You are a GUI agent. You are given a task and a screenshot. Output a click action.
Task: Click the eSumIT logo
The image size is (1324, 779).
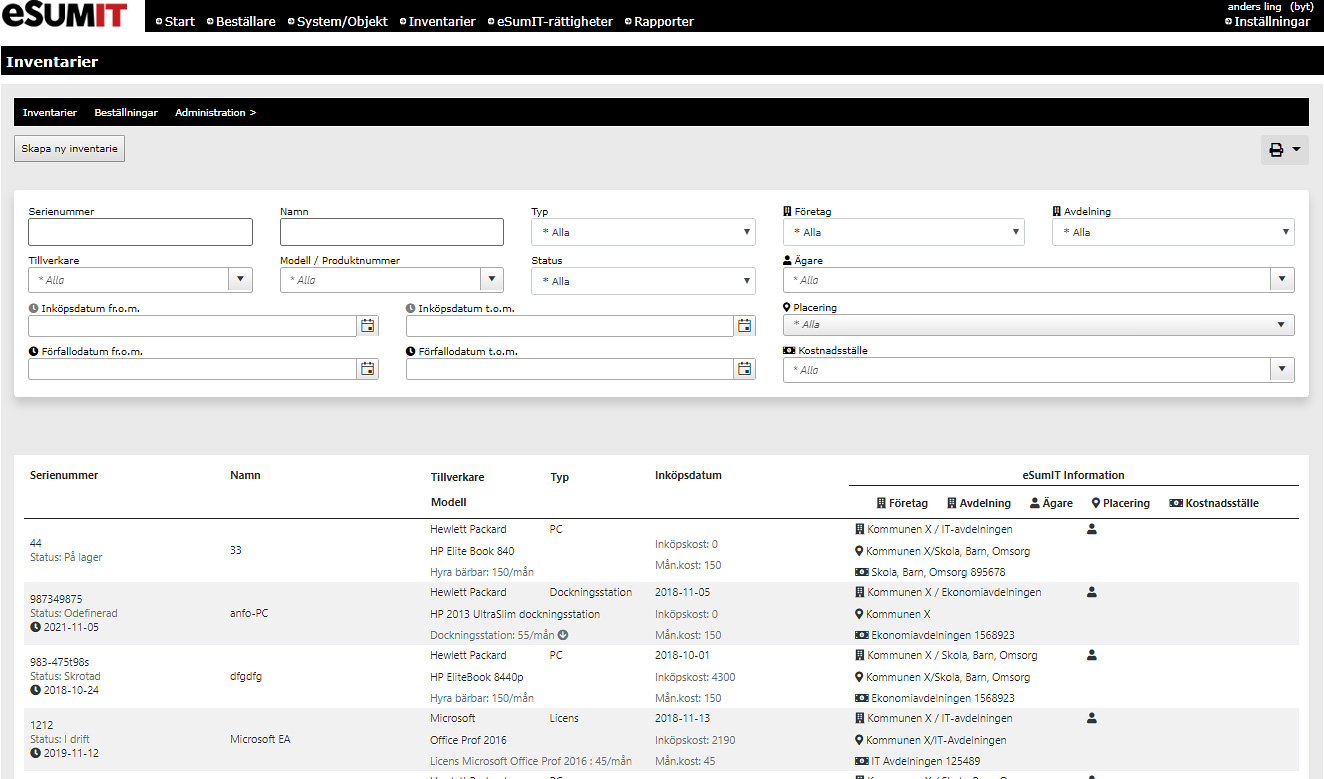[x=64, y=15]
